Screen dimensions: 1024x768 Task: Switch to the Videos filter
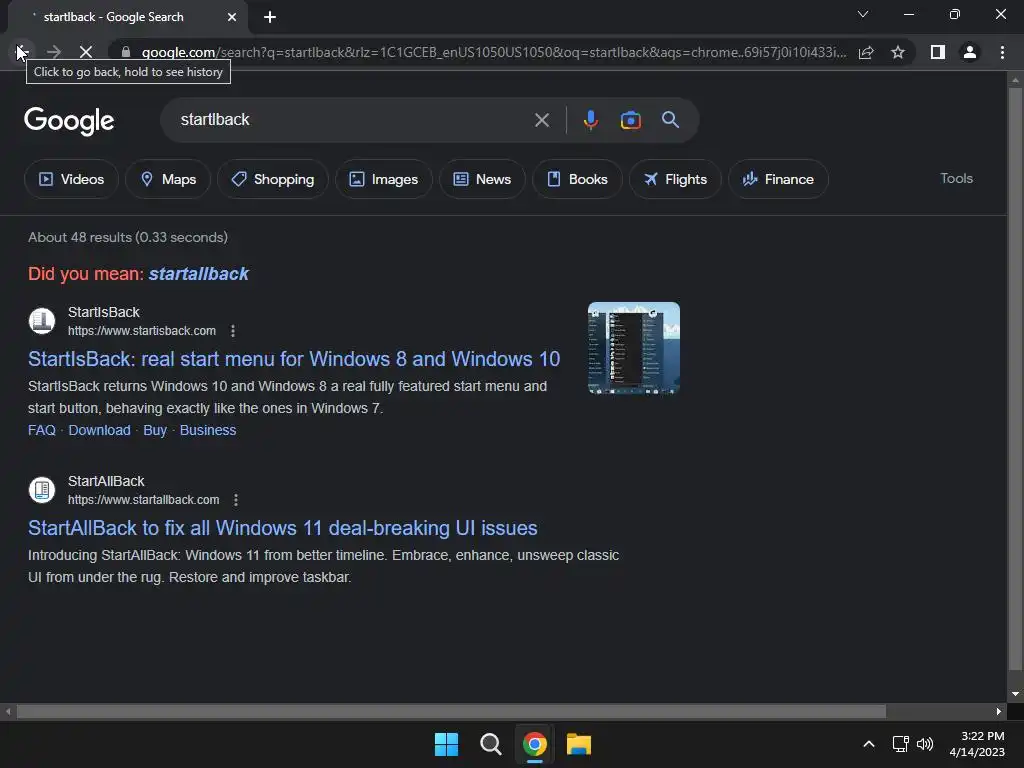click(71, 179)
